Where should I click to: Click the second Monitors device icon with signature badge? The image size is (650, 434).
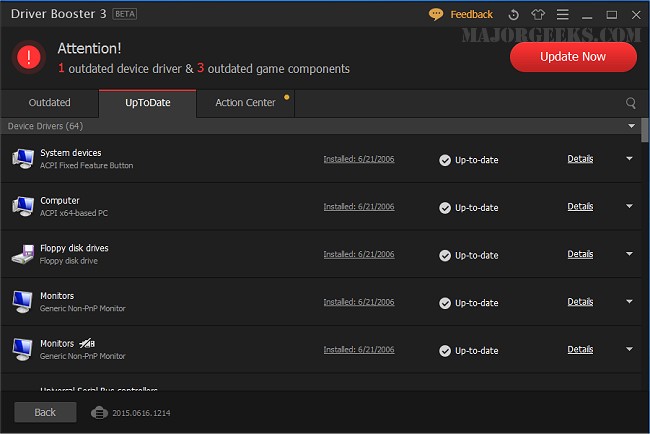[23, 349]
